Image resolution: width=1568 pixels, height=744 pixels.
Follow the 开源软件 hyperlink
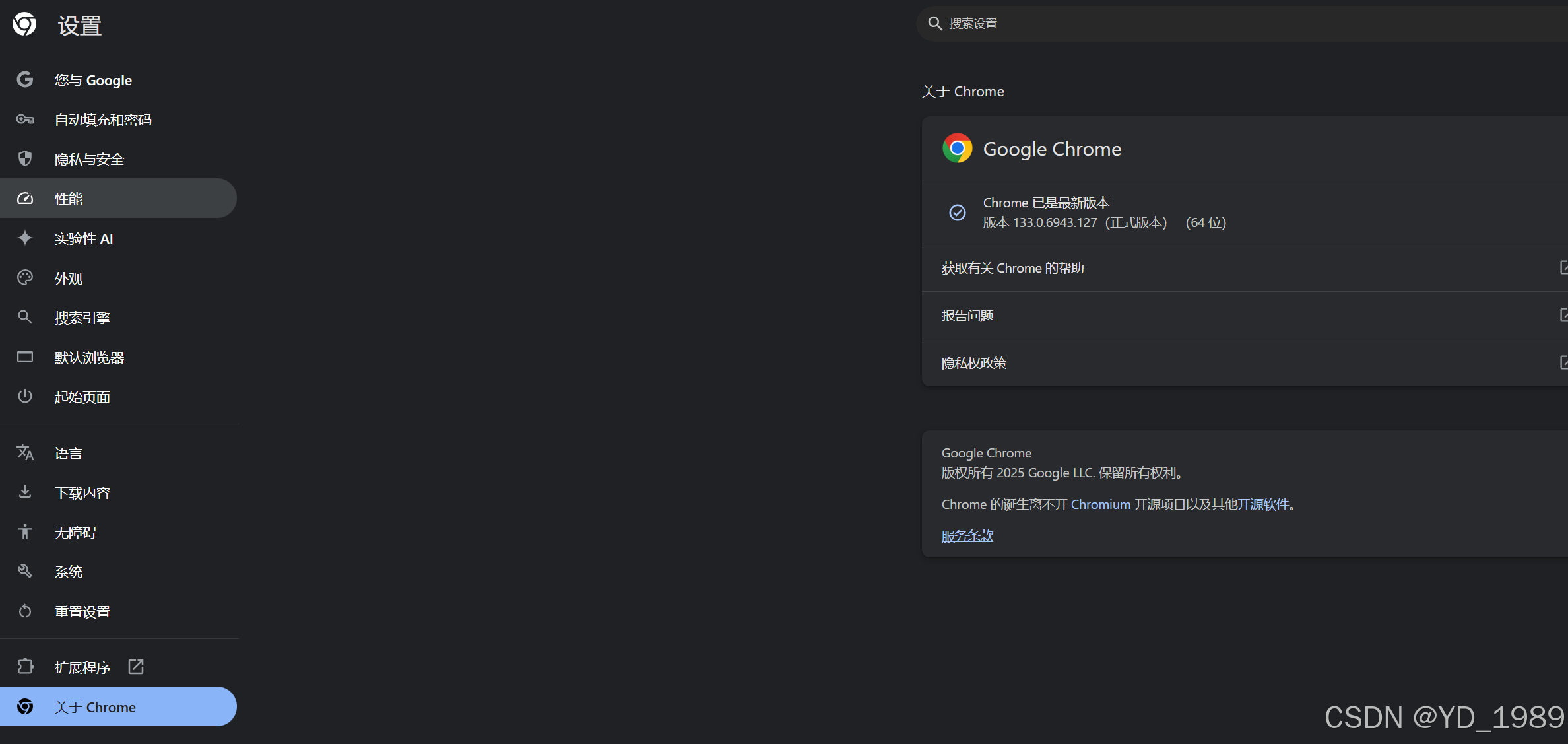(1263, 504)
